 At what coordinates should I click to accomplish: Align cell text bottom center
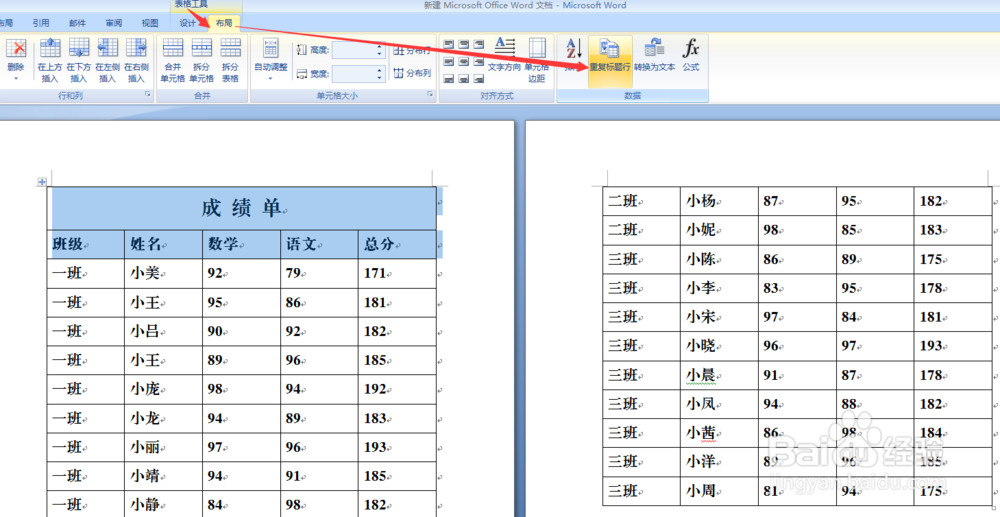(464, 78)
